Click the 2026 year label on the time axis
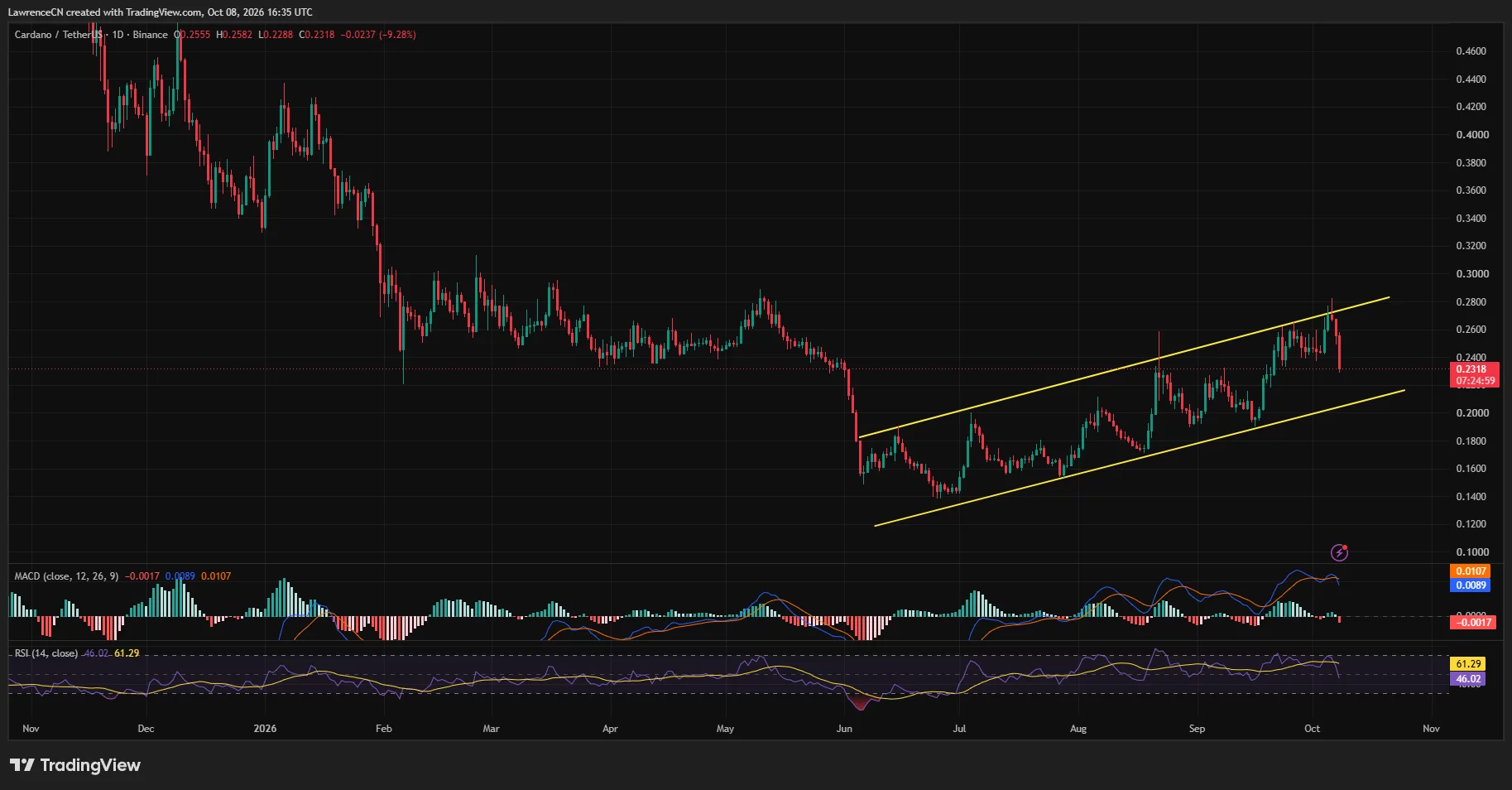 click(x=265, y=729)
